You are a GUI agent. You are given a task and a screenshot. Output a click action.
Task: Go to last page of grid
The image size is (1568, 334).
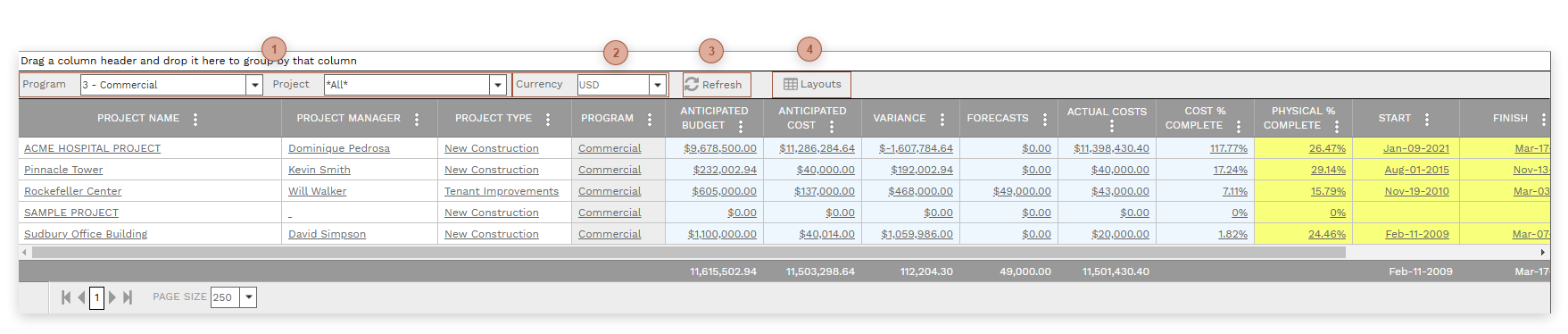coord(128,297)
